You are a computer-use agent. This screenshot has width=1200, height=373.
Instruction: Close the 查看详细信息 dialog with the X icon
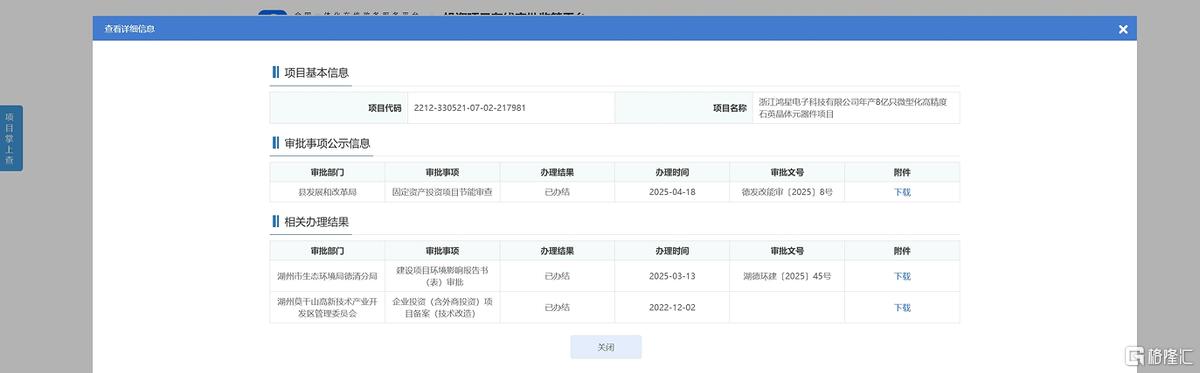(1123, 29)
